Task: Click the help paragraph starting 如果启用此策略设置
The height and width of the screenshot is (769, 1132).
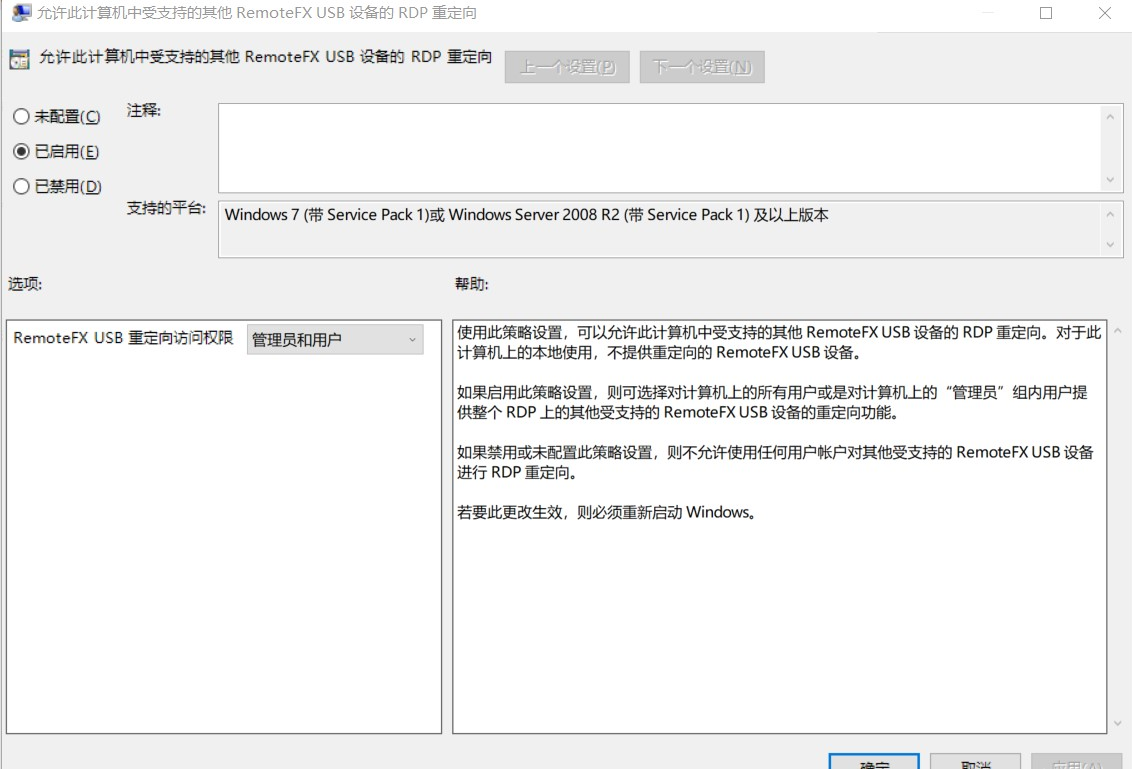Action: point(772,402)
